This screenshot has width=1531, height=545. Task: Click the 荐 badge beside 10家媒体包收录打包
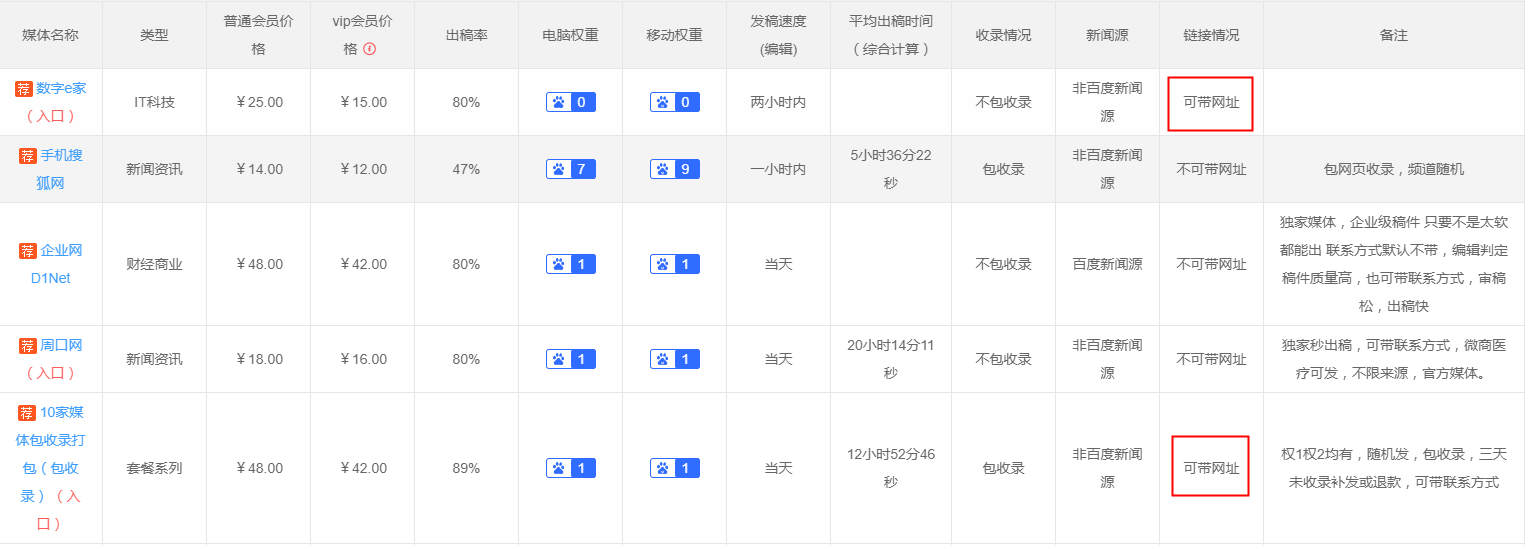(x=28, y=413)
